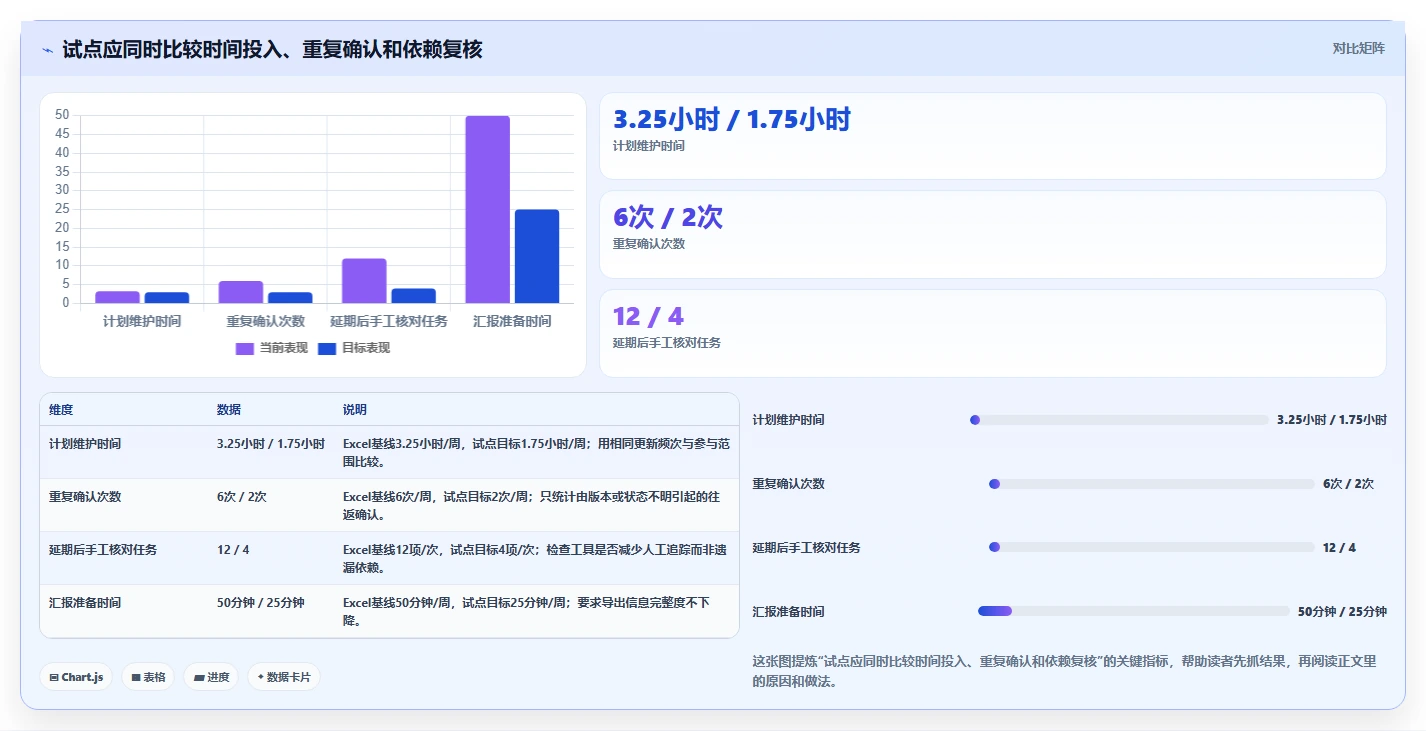Image resolution: width=1426 pixels, height=731 pixels.
Task: Click the panel title 试点应同时比较时间投入
Action: click(272, 49)
